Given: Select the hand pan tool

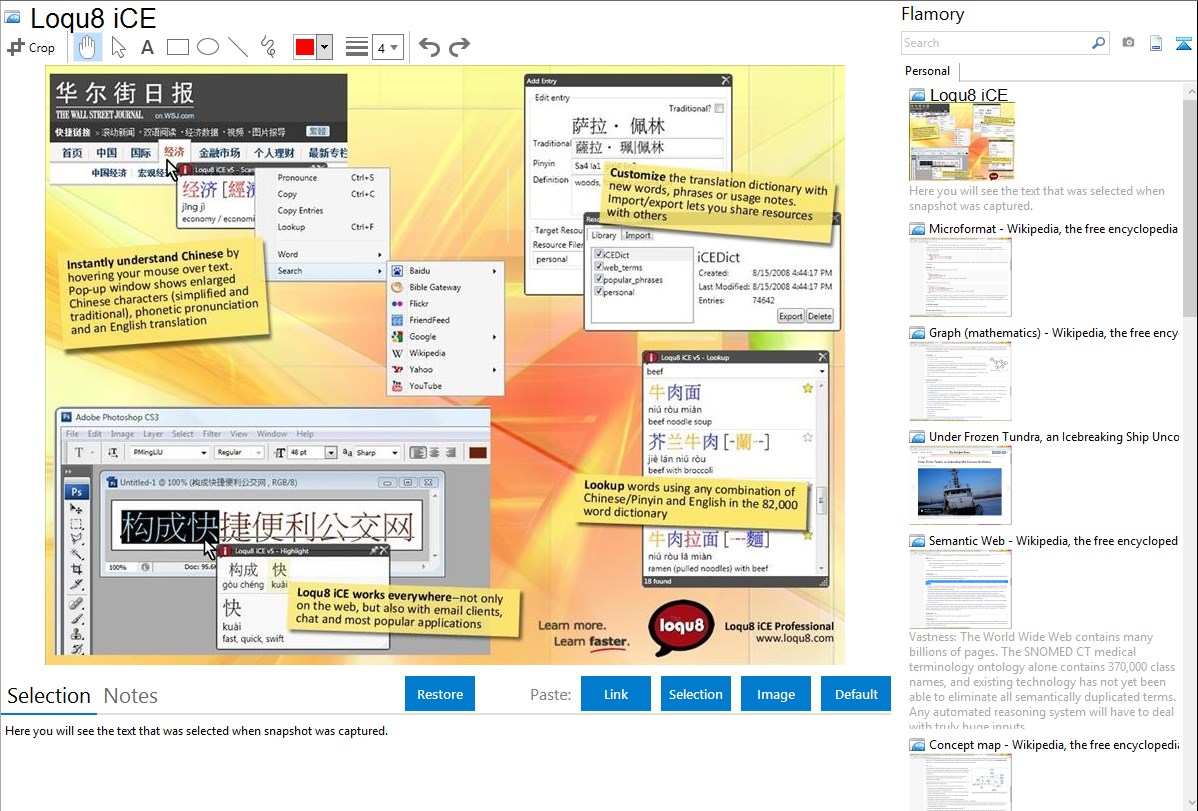Looking at the screenshot, I should 87,47.
